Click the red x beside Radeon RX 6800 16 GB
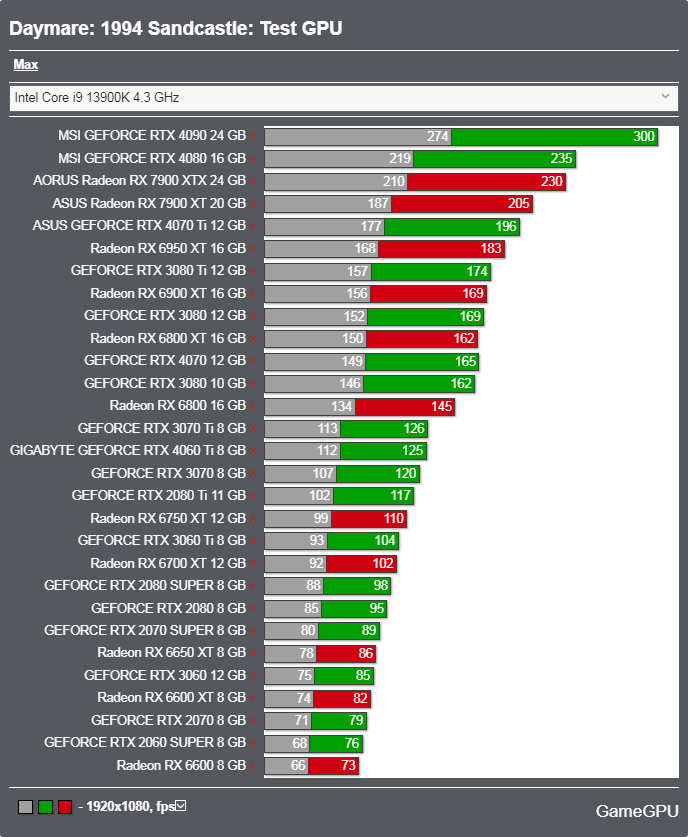Screen dimensions: 688x837 pos(253,407)
